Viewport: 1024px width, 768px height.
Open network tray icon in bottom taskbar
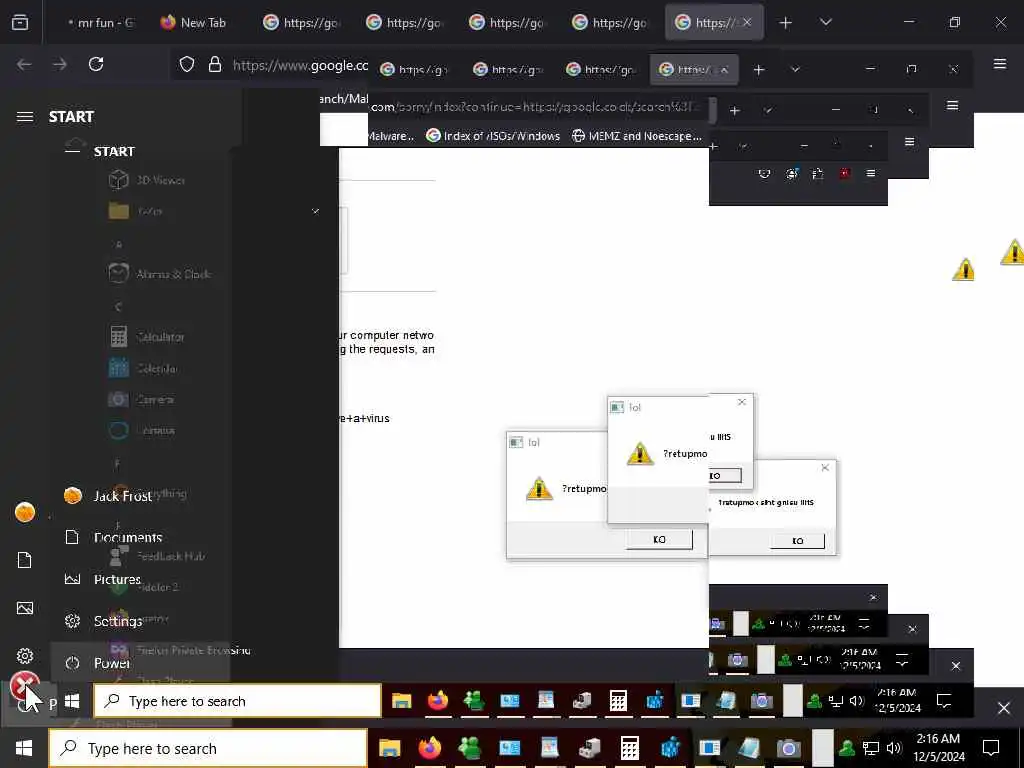click(x=871, y=748)
